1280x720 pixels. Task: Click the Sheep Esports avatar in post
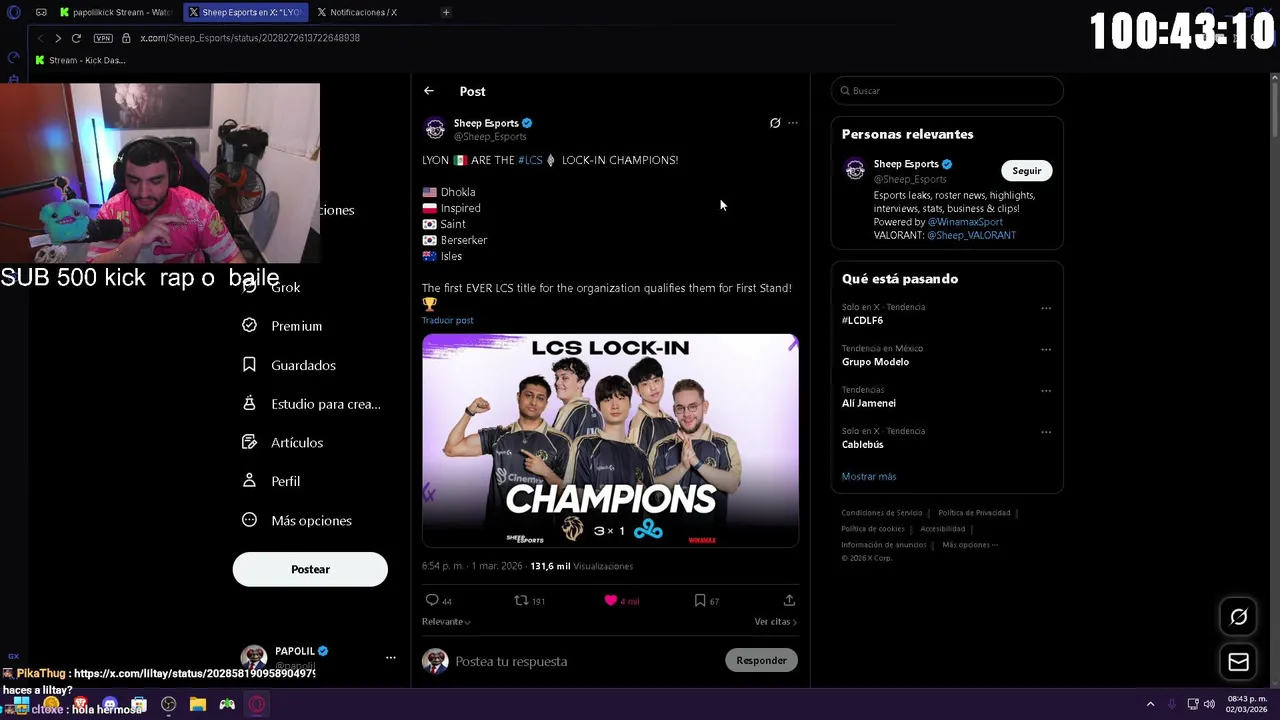click(x=435, y=129)
